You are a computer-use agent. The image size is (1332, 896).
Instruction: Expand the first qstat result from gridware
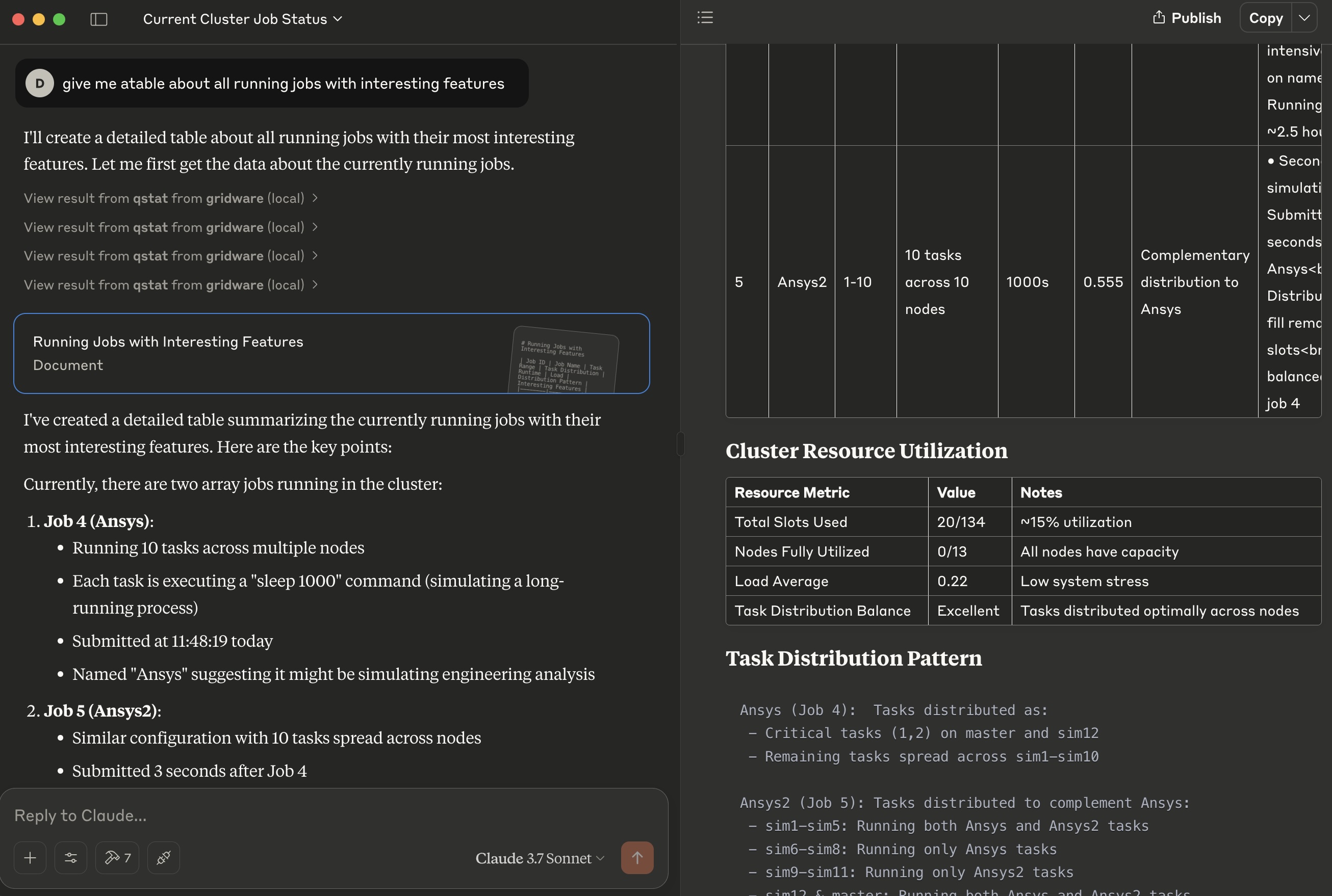coord(170,198)
